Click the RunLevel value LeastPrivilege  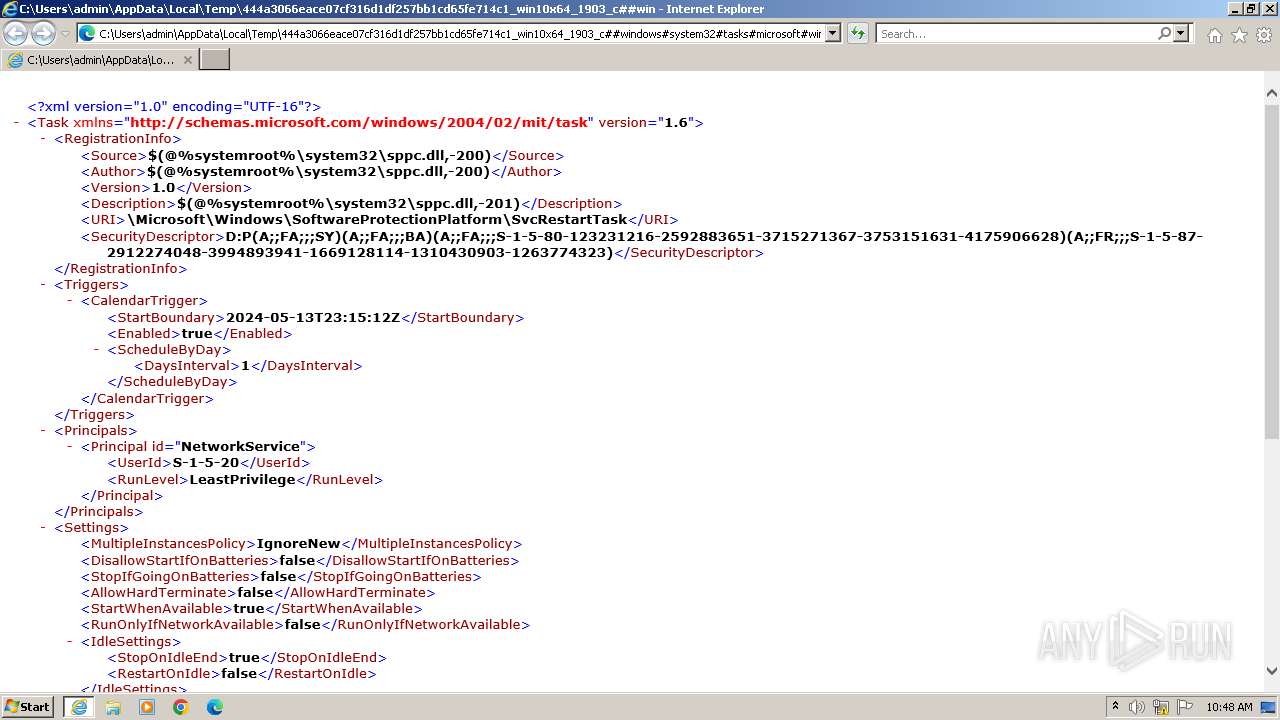tap(242, 480)
